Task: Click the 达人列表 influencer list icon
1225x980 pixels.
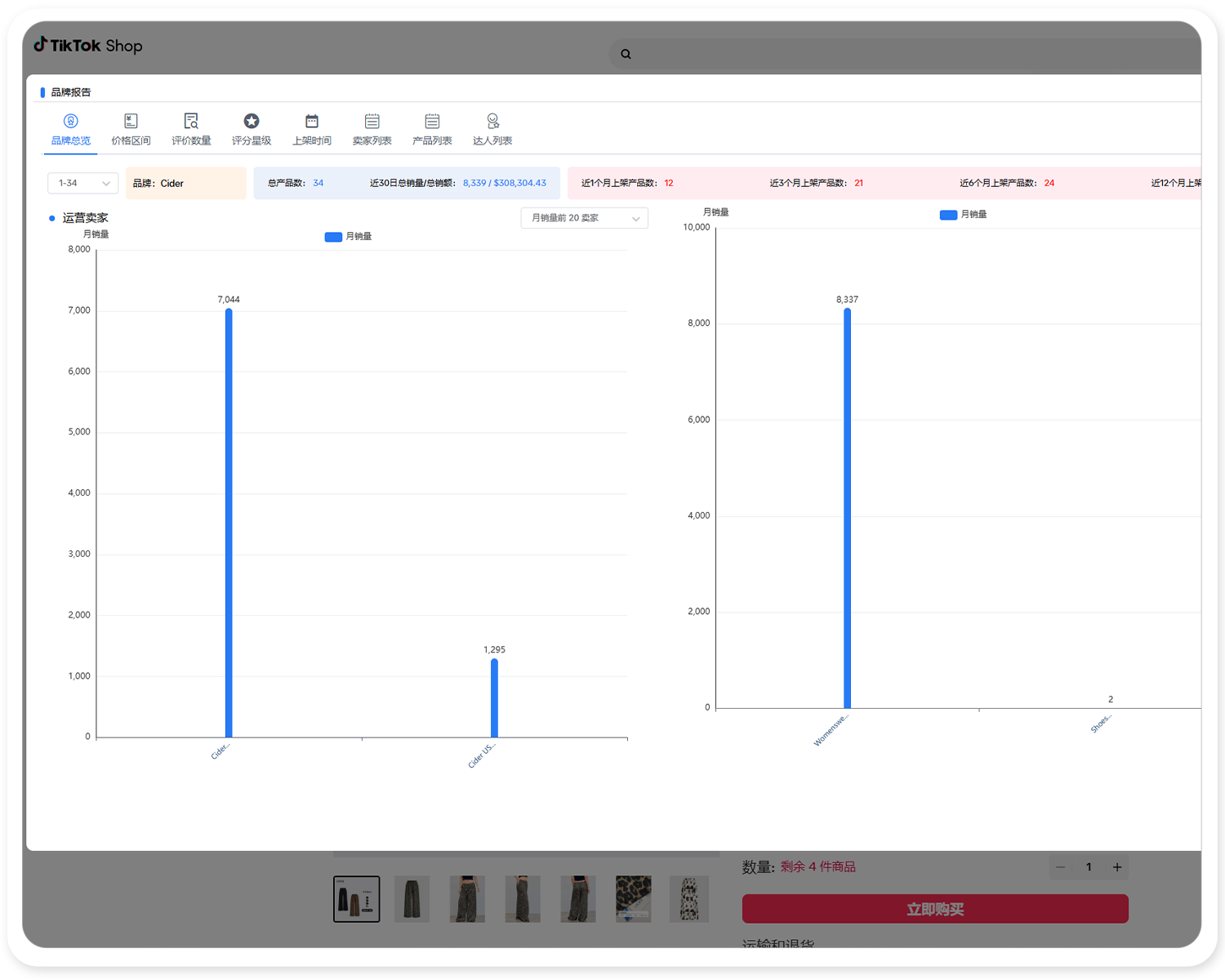Action: [x=492, y=121]
